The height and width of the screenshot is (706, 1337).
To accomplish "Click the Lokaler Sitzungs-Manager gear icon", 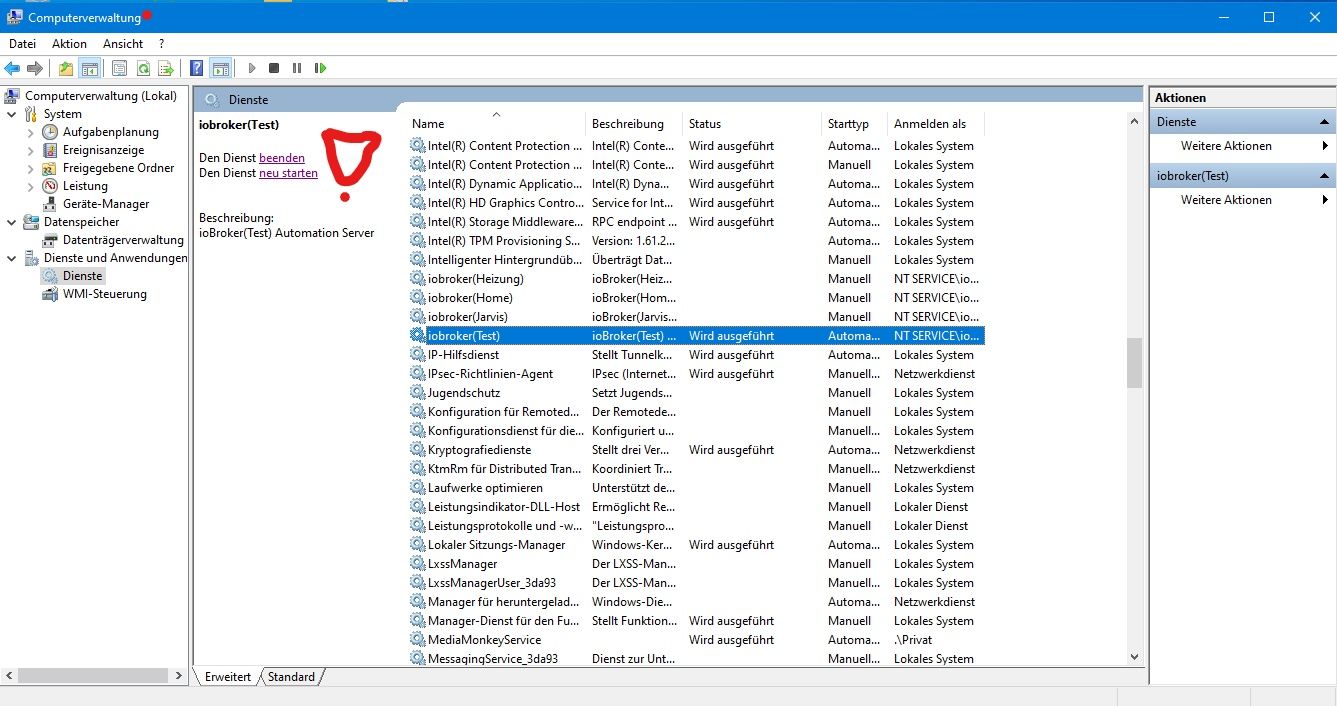I will 418,545.
